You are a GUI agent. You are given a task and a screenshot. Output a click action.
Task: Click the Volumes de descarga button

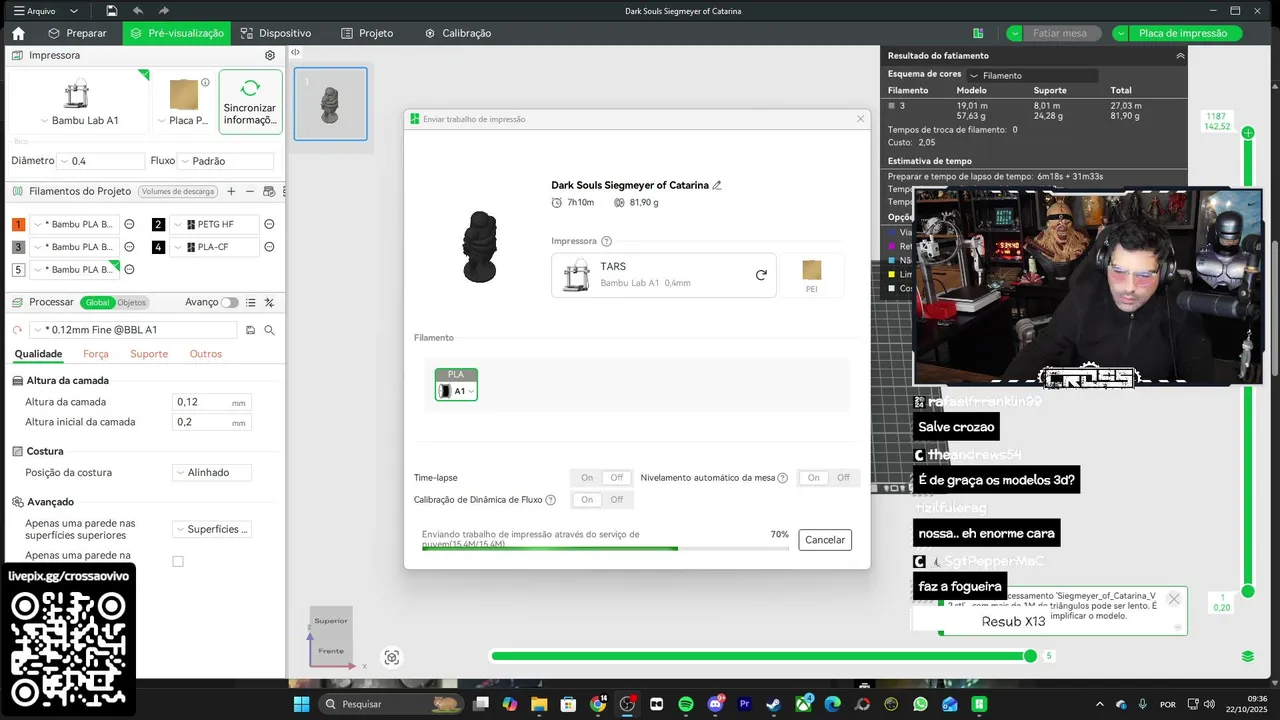click(178, 191)
